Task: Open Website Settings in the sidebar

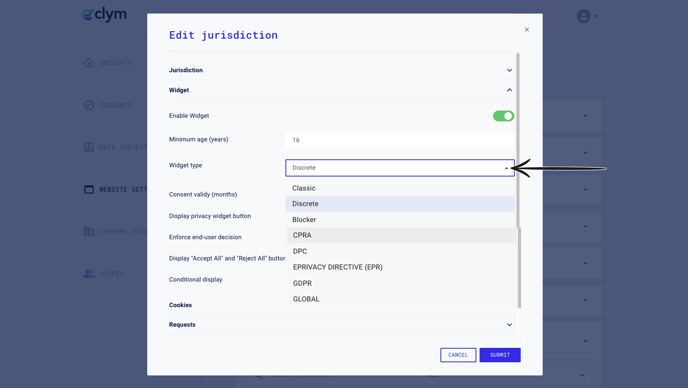Action: pyautogui.click(x=115, y=189)
